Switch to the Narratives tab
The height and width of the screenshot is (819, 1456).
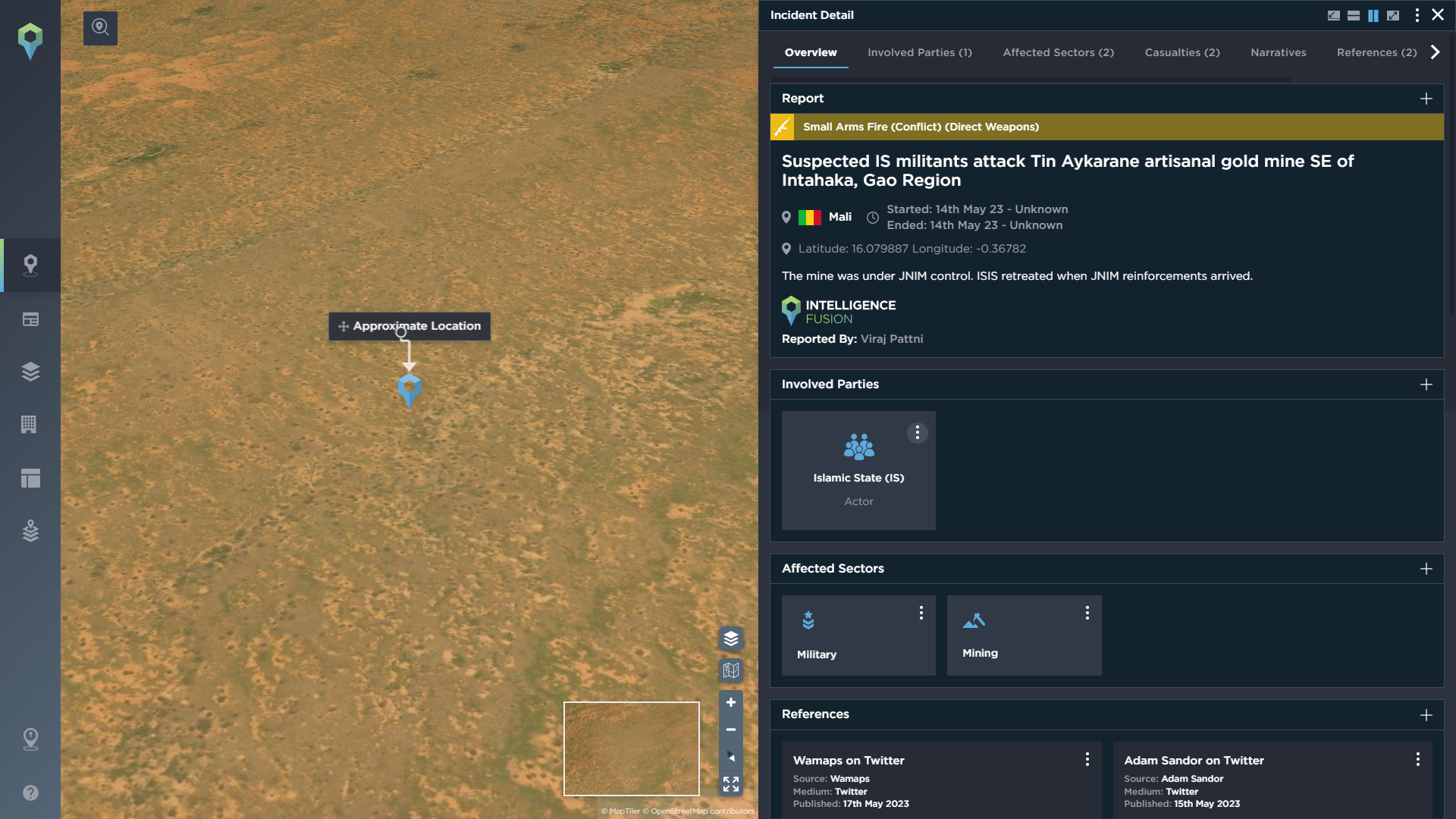[x=1279, y=52]
